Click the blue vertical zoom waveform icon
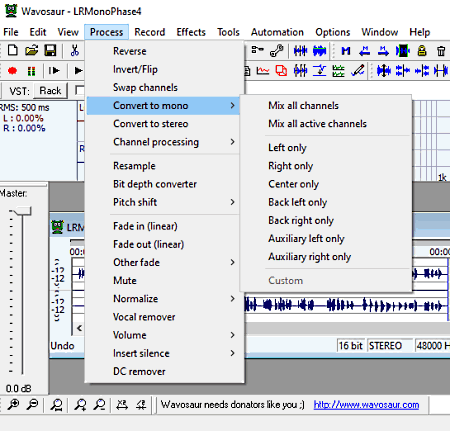 click(x=383, y=71)
